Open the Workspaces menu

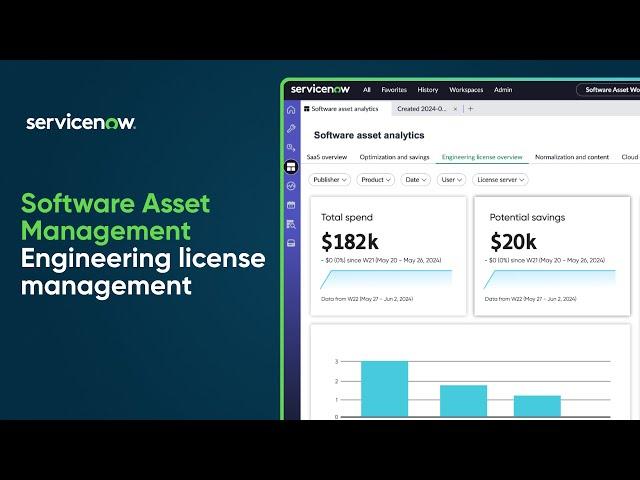[x=466, y=90]
